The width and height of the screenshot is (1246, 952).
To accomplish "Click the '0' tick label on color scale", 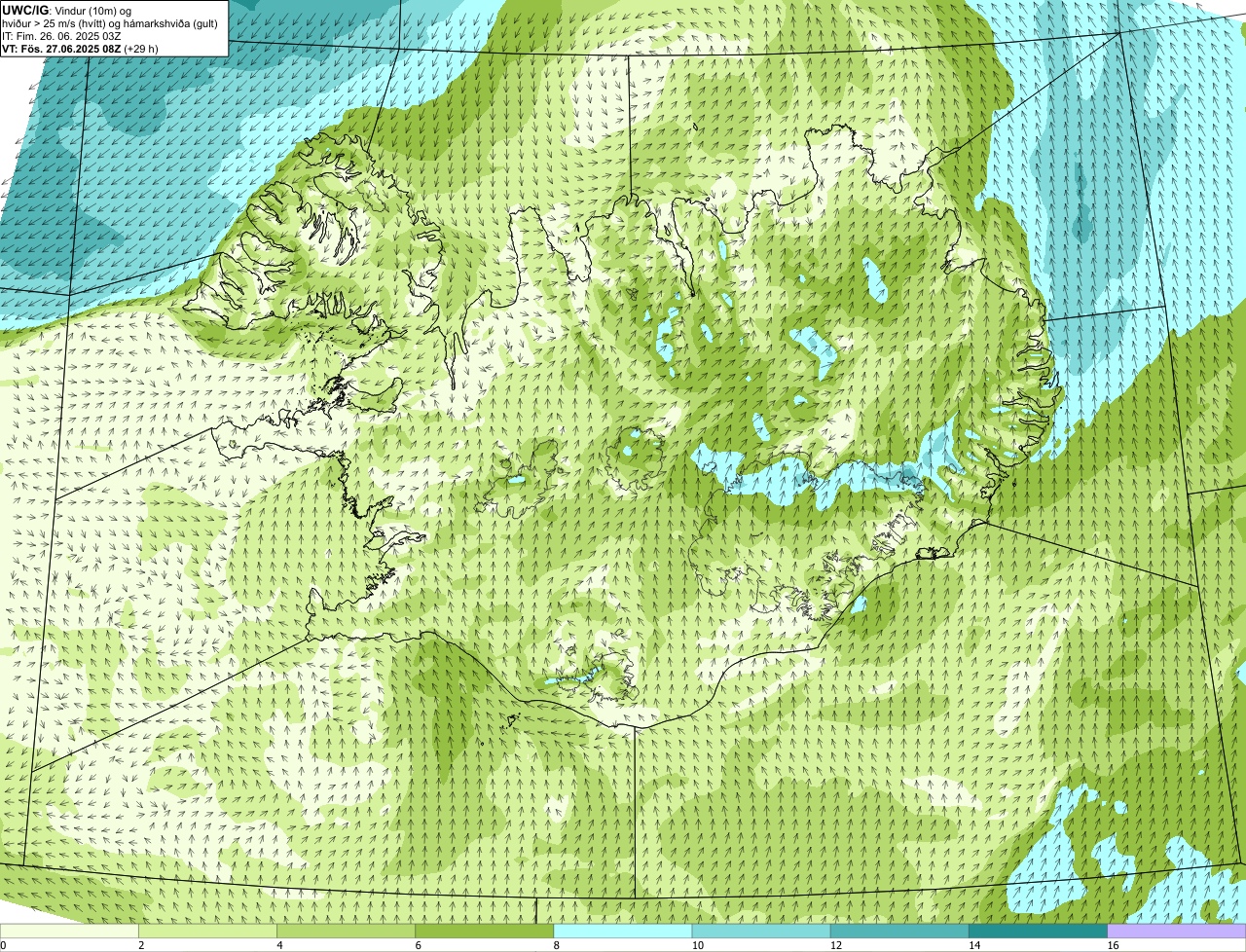I will click(x=3, y=945).
